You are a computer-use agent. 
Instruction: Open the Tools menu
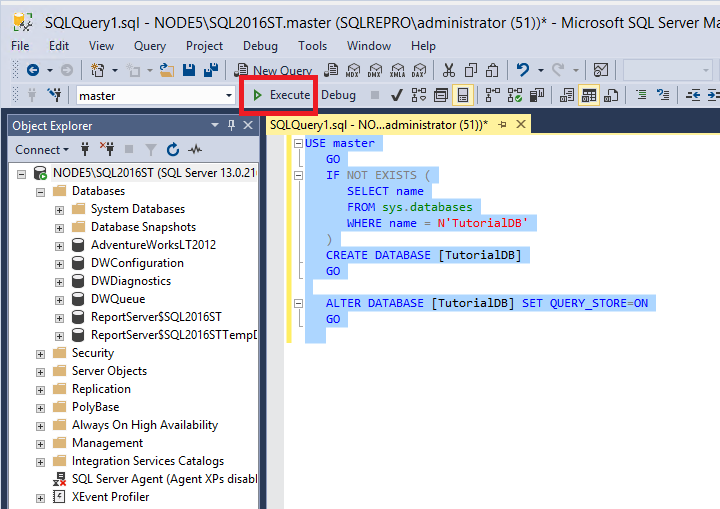click(312, 45)
